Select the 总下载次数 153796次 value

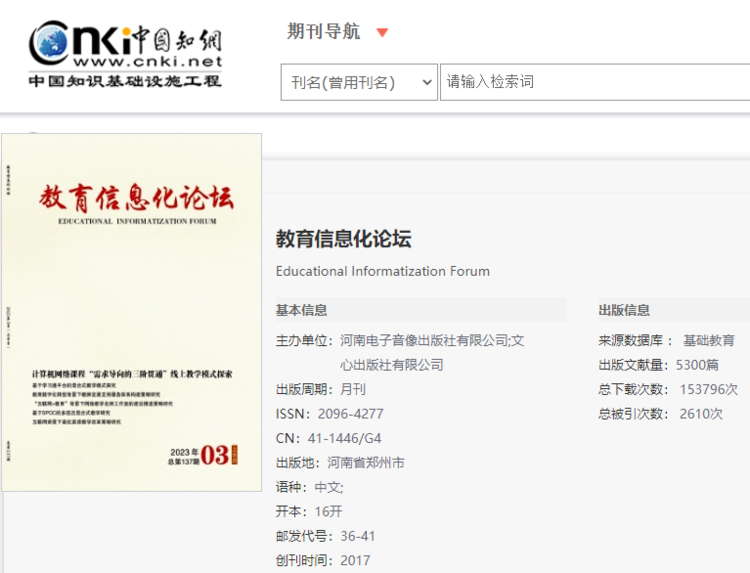tap(709, 389)
